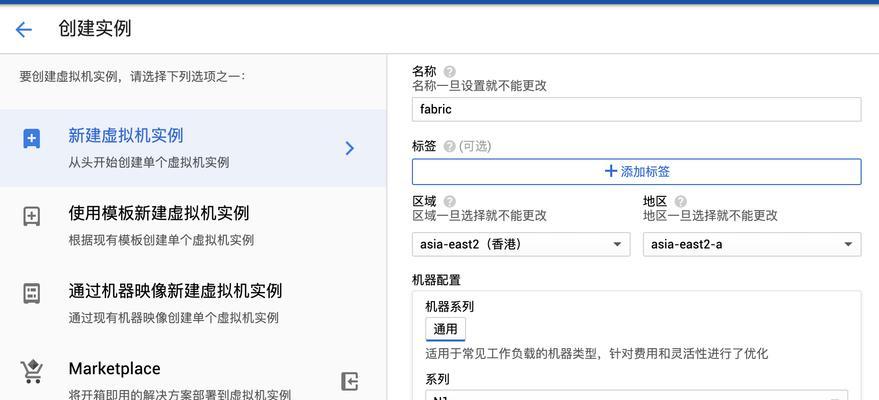Click the (可选) text beside 标签
The image size is (879, 400).
(475, 146)
